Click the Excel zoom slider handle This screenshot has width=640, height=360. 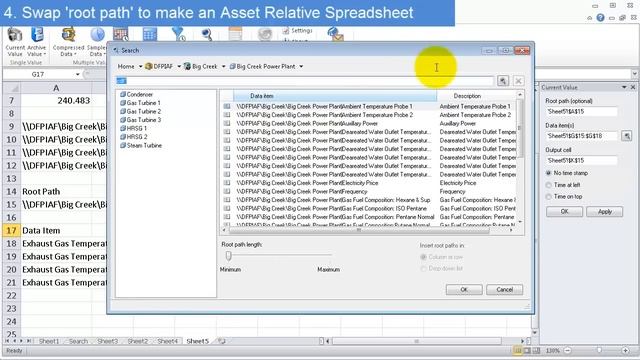[x=599, y=351]
